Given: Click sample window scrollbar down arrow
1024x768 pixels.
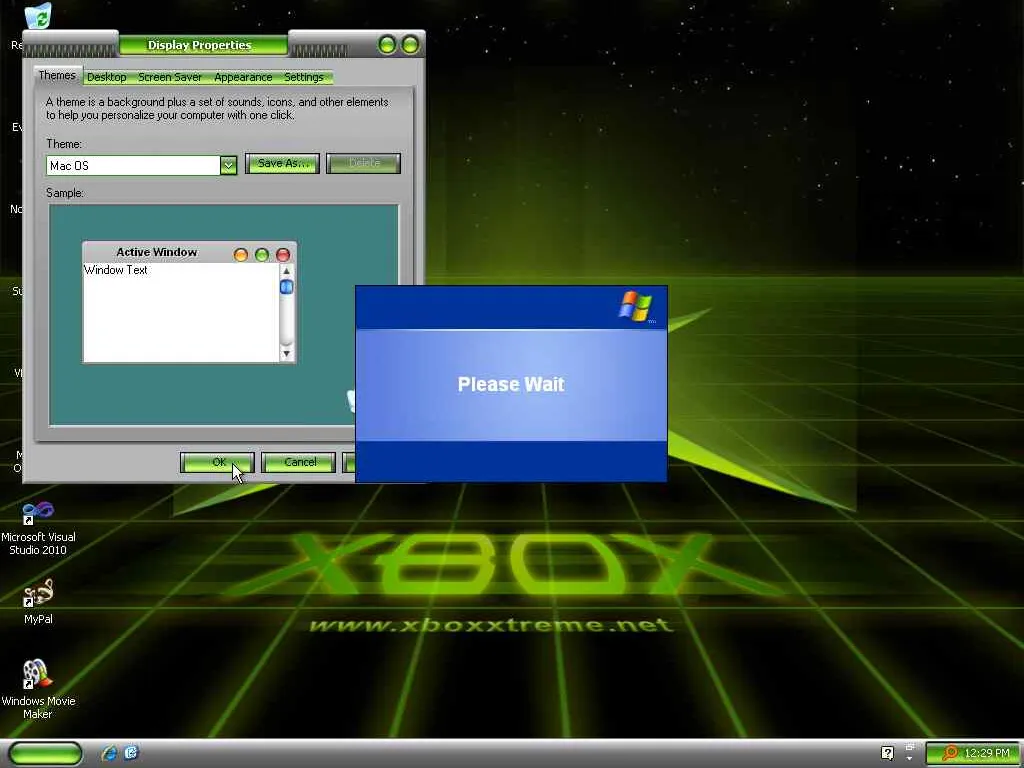Looking at the screenshot, I should point(286,353).
